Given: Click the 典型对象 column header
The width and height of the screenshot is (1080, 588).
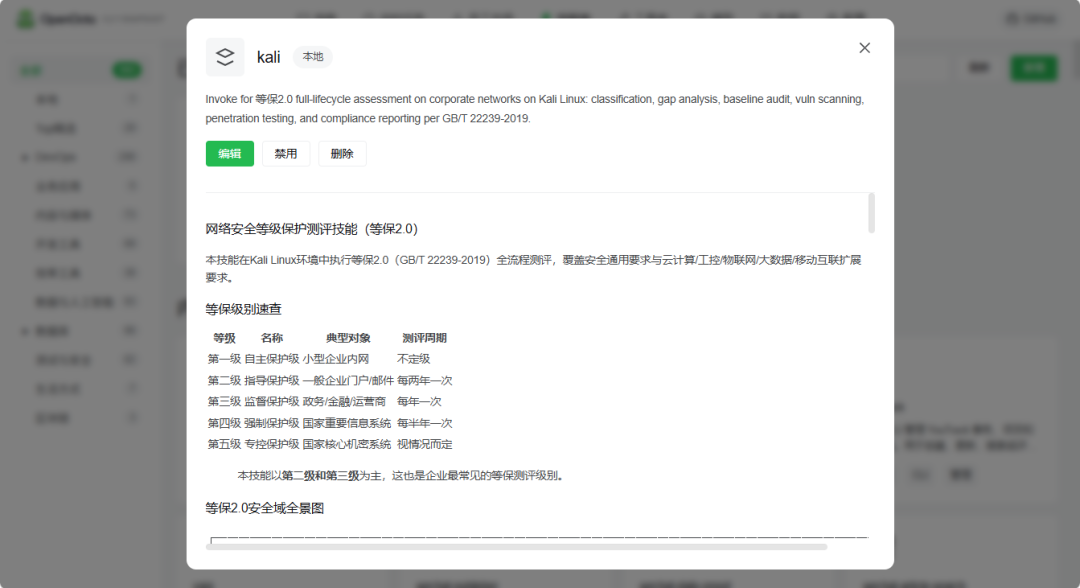Looking at the screenshot, I should pyautogui.click(x=348, y=338).
